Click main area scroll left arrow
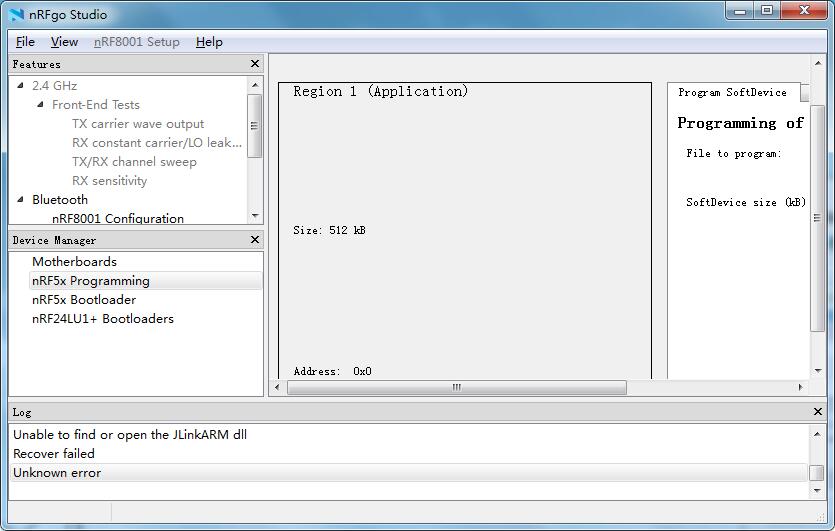 coord(277,387)
